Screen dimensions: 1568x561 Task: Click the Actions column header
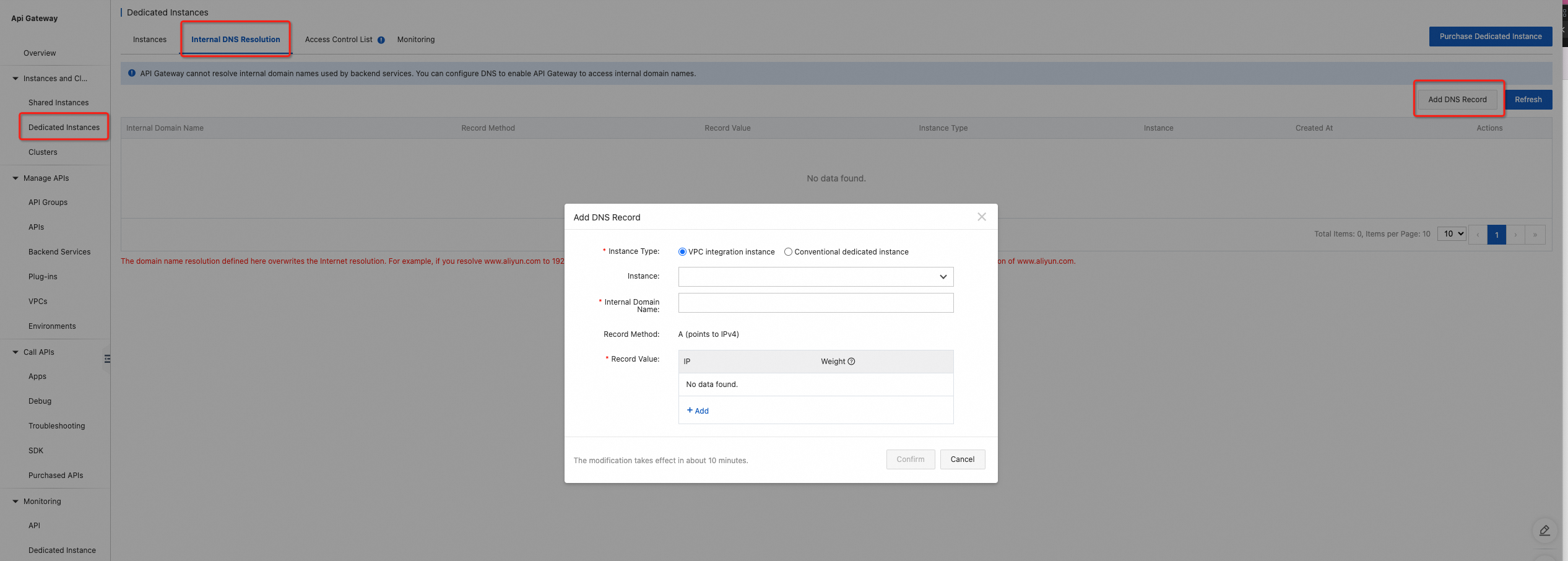[1489, 128]
